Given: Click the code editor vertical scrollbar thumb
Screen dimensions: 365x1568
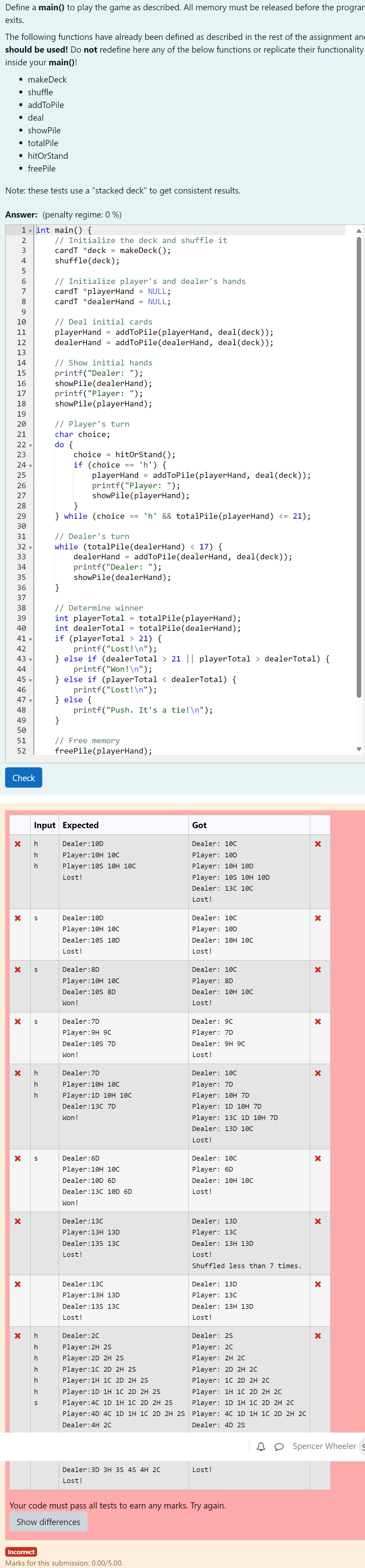Looking at the screenshot, I should coord(359,467).
